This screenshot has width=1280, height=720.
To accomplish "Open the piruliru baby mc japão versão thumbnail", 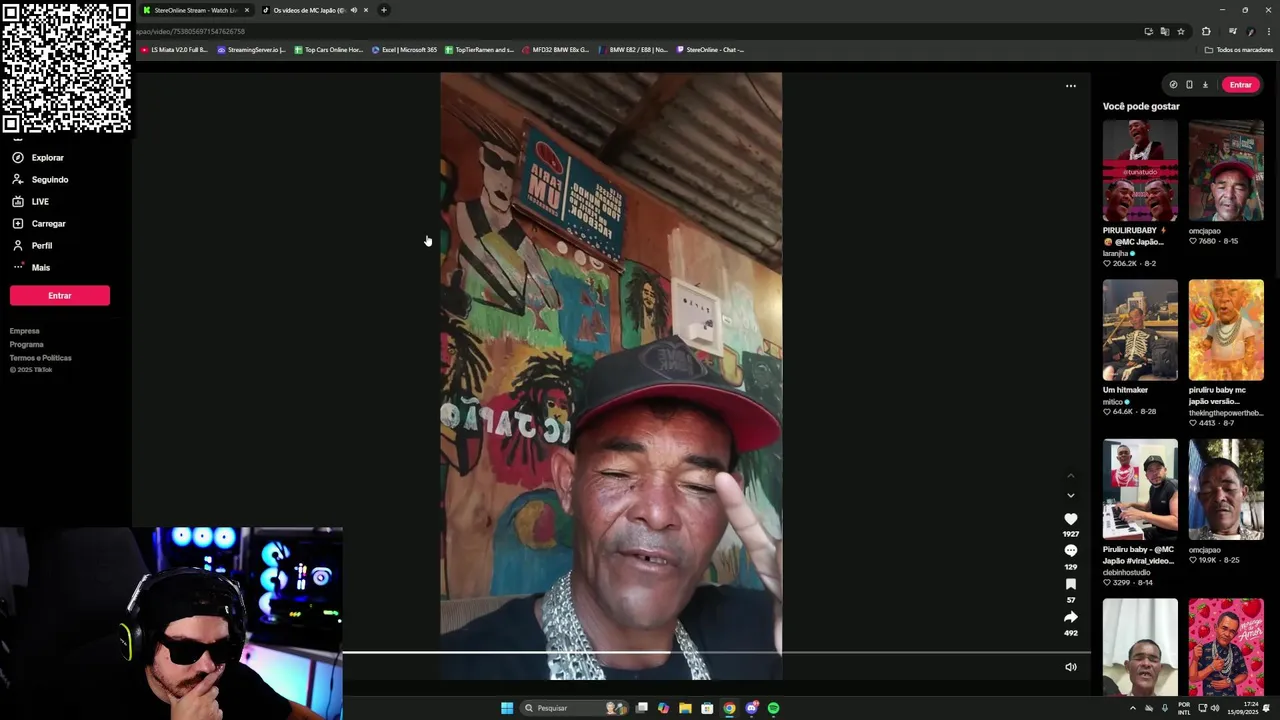I will tap(1226, 330).
